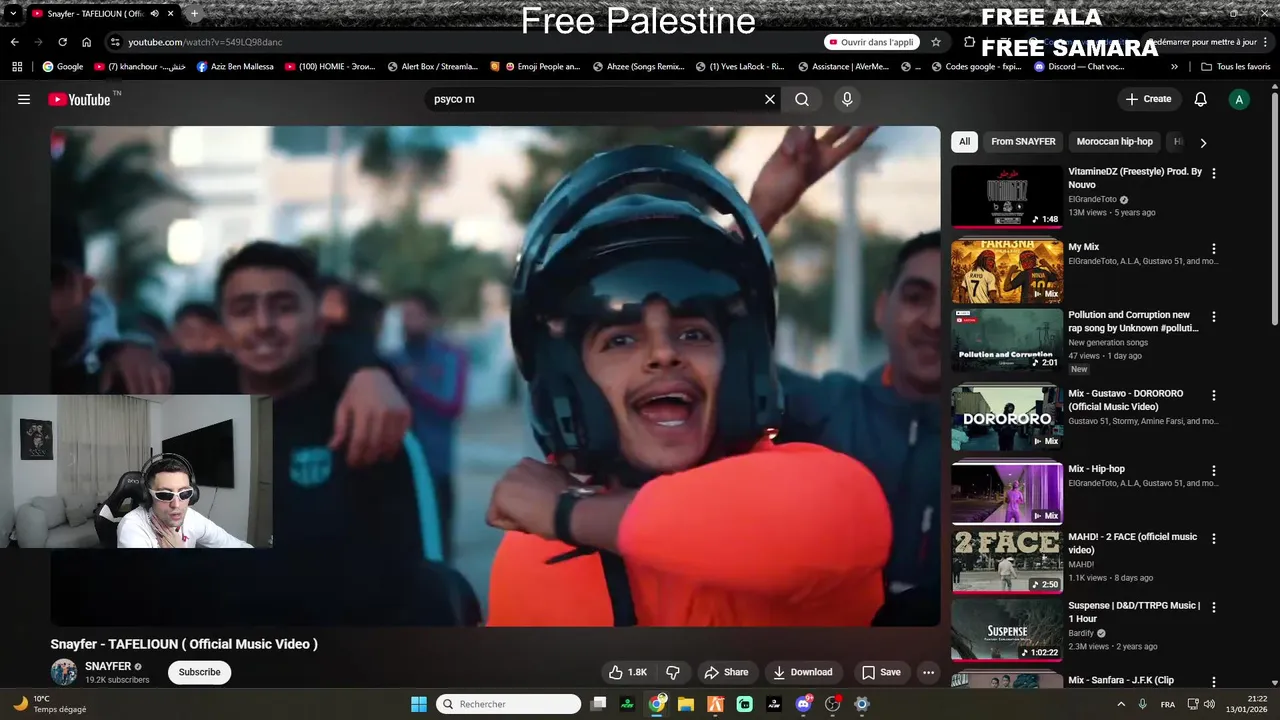This screenshot has width=1280, height=720.
Task: Open Aziz Ben Mallessa bookmark
Action: click(x=235, y=67)
